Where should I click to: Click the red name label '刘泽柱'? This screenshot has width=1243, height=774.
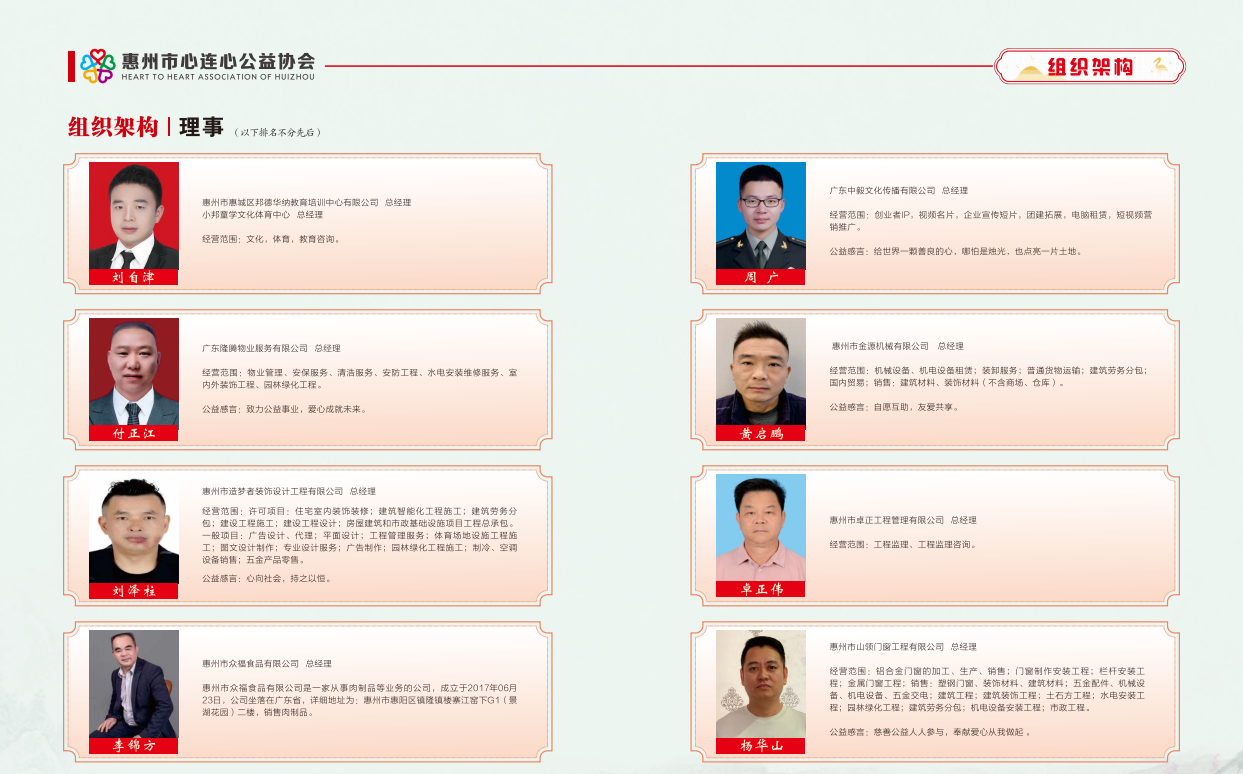click(x=134, y=591)
